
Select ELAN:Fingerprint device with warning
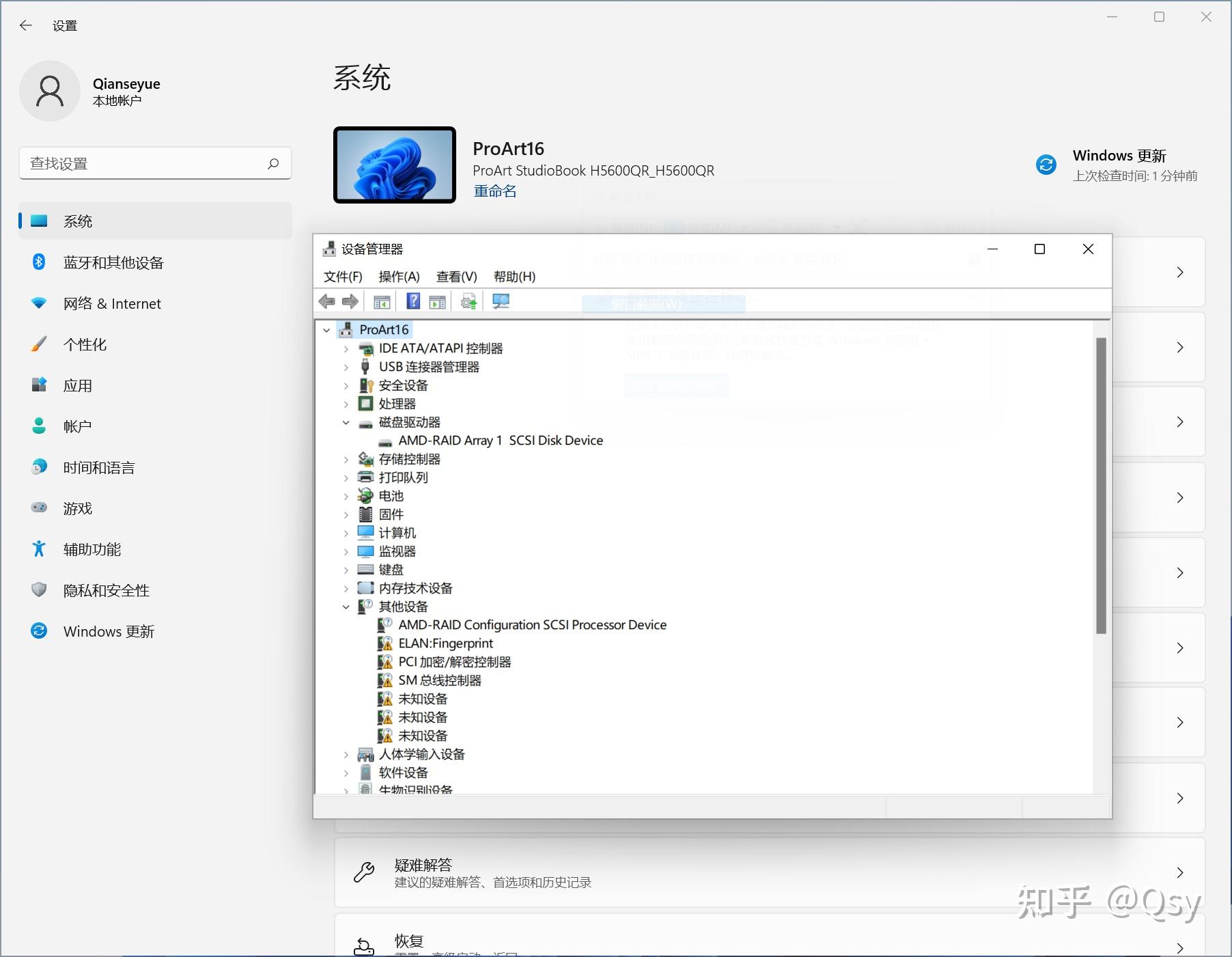[x=445, y=643]
